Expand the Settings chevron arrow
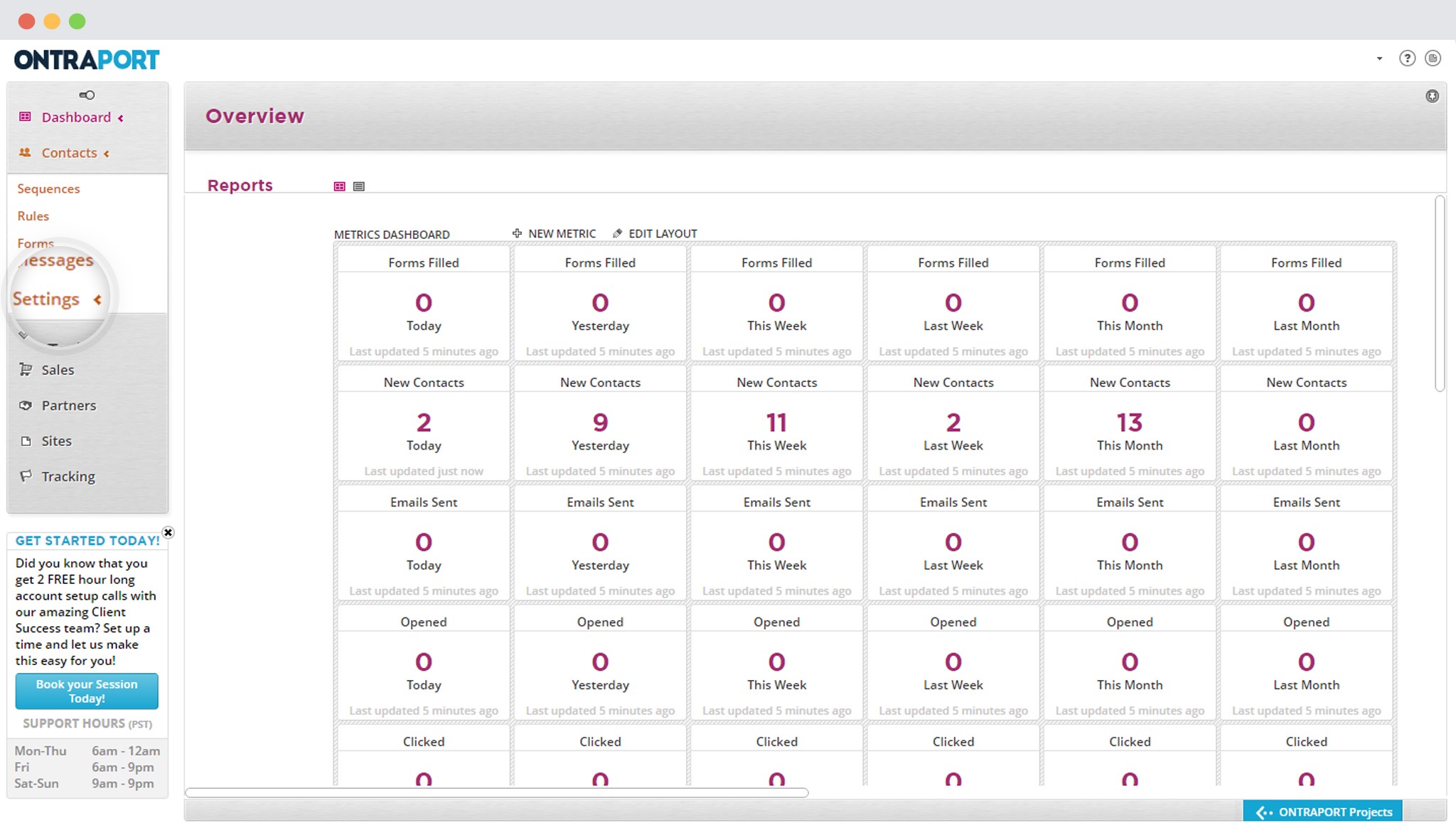Screen dimensions: 1456x823 click(x=97, y=299)
